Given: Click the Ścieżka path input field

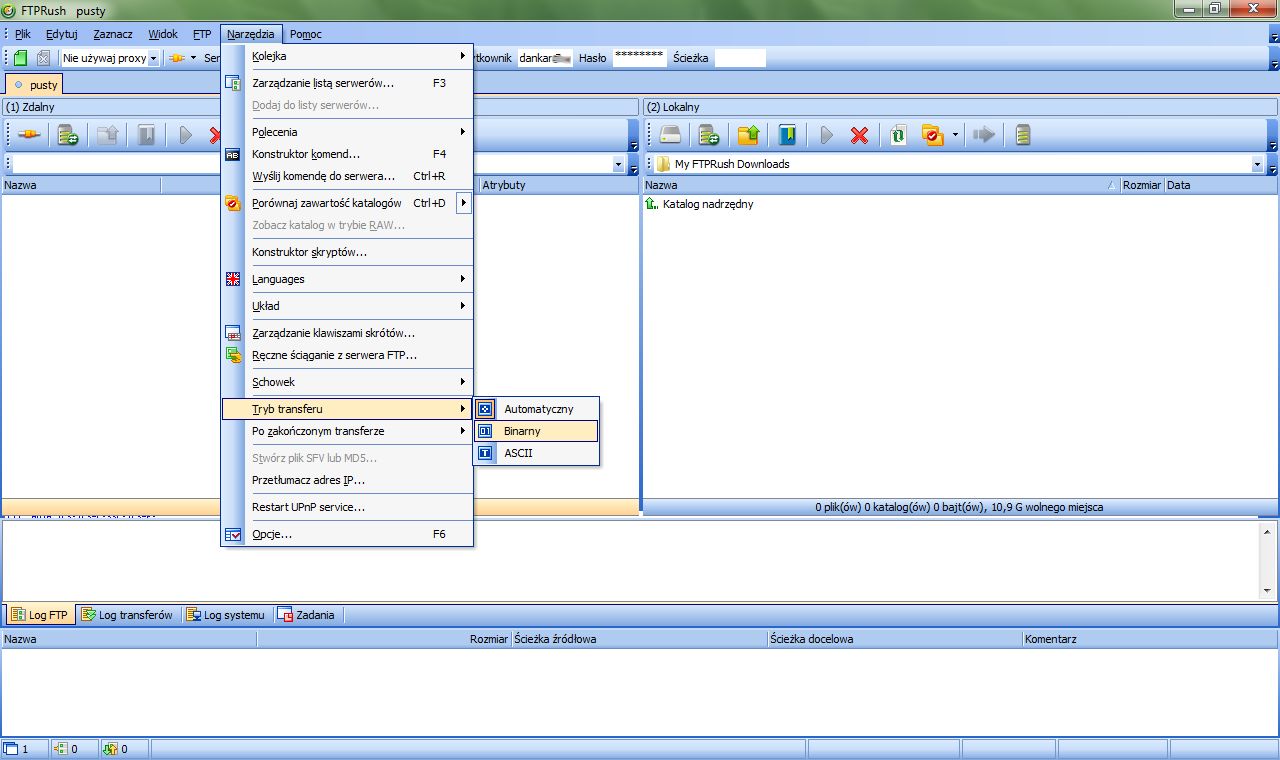Looking at the screenshot, I should tap(740, 58).
